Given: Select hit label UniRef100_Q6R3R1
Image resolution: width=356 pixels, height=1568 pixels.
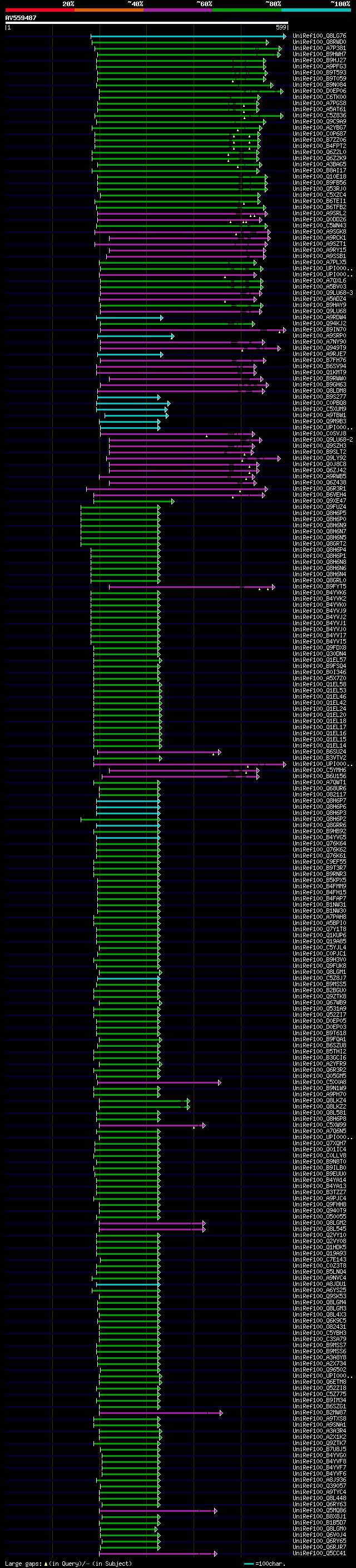Looking at the screenshot, I should (x=319, y=488).
